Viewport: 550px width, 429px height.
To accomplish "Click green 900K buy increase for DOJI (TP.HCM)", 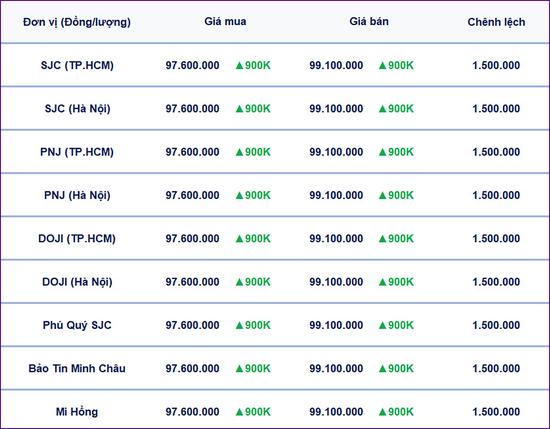I will [253, 239].
